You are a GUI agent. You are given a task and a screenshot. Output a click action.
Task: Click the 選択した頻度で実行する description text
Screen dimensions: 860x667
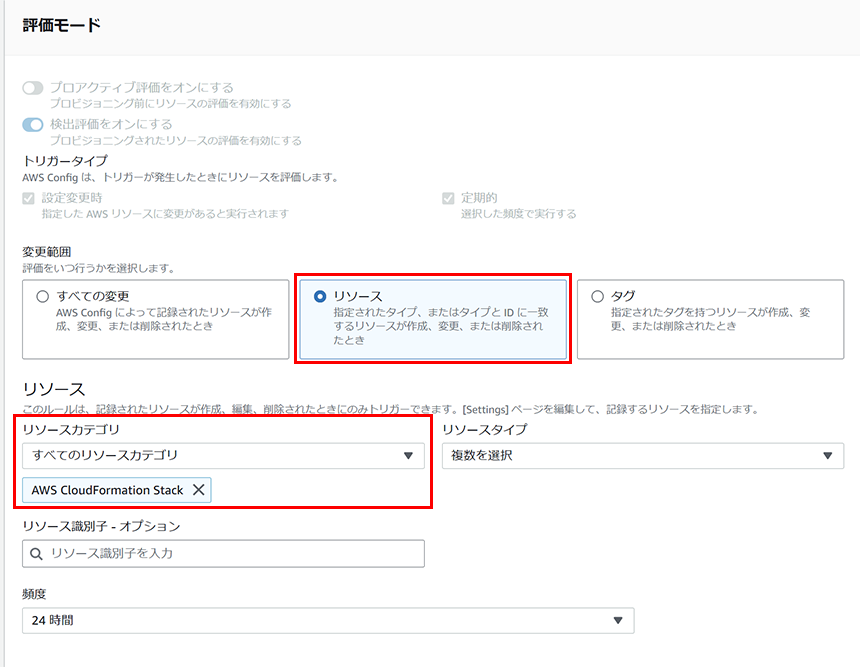coord(518,214)
